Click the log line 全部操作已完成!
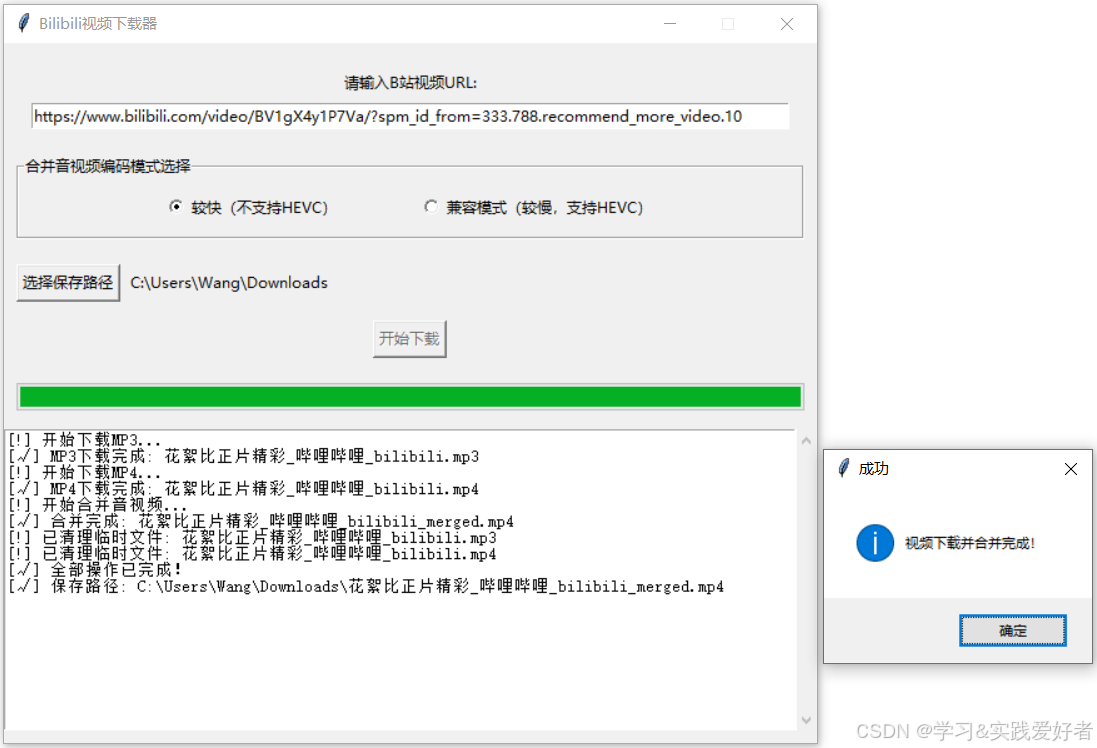This screenshot has height=748, width=1097. coord(94,570)
